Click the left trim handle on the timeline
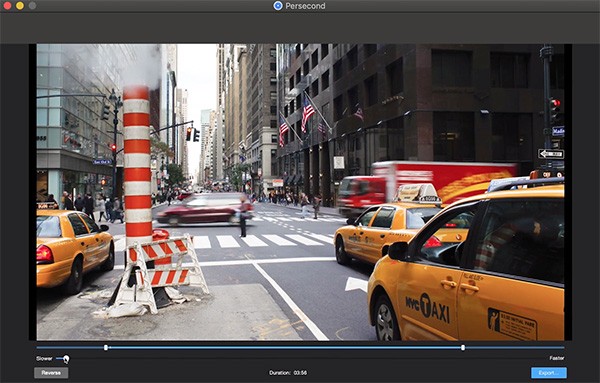Screen dimensions: 600x383 tap(106, 347)
